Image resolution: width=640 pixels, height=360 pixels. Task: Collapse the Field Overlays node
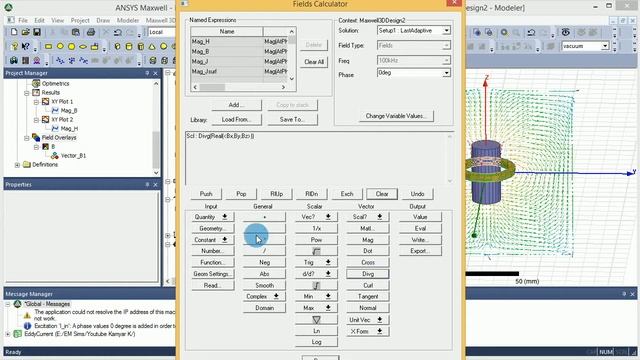coord(27,138)
